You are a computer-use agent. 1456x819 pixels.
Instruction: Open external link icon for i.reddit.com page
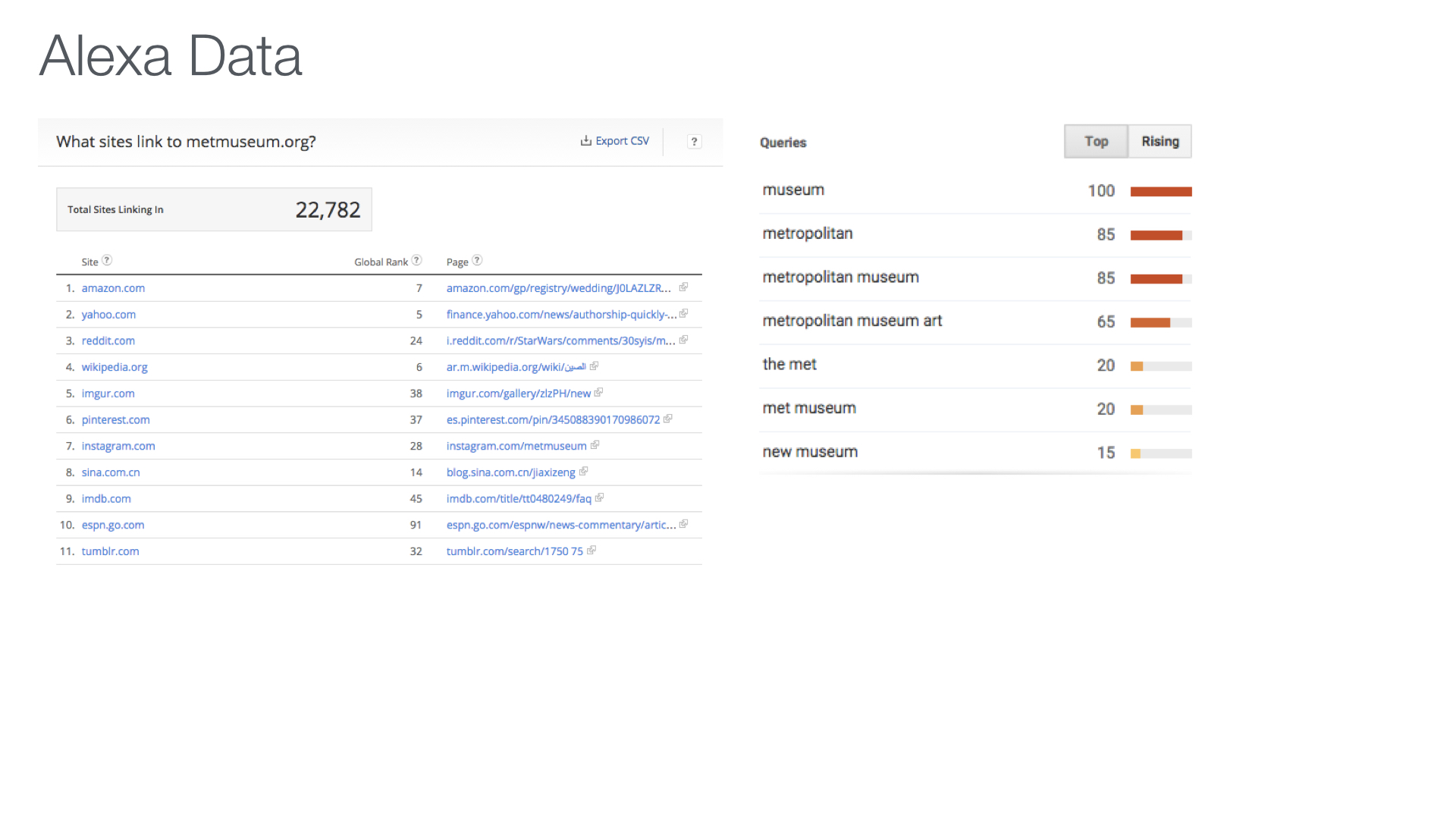point(683,340)
